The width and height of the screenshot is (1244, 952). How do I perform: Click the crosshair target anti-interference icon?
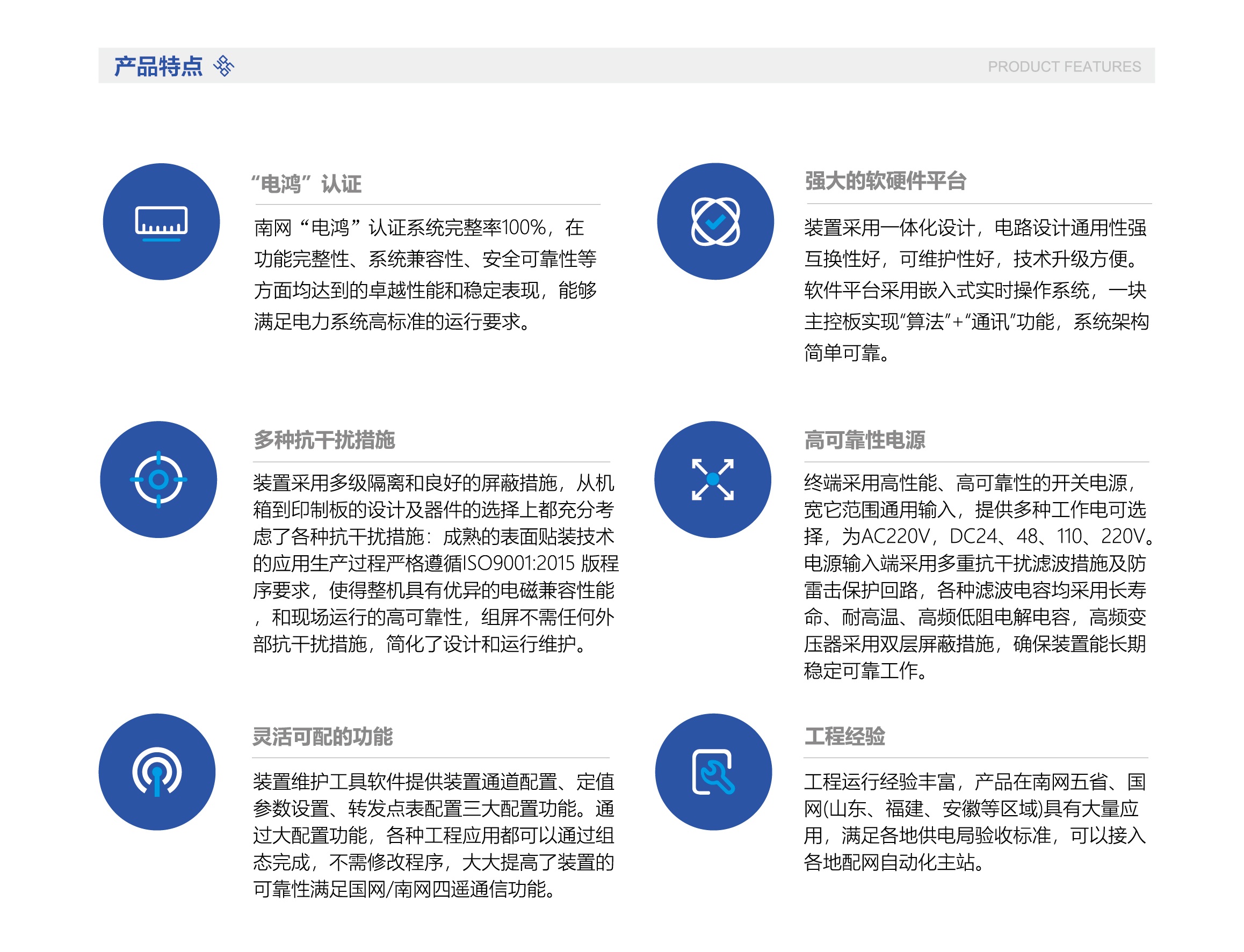click(158, 479)
